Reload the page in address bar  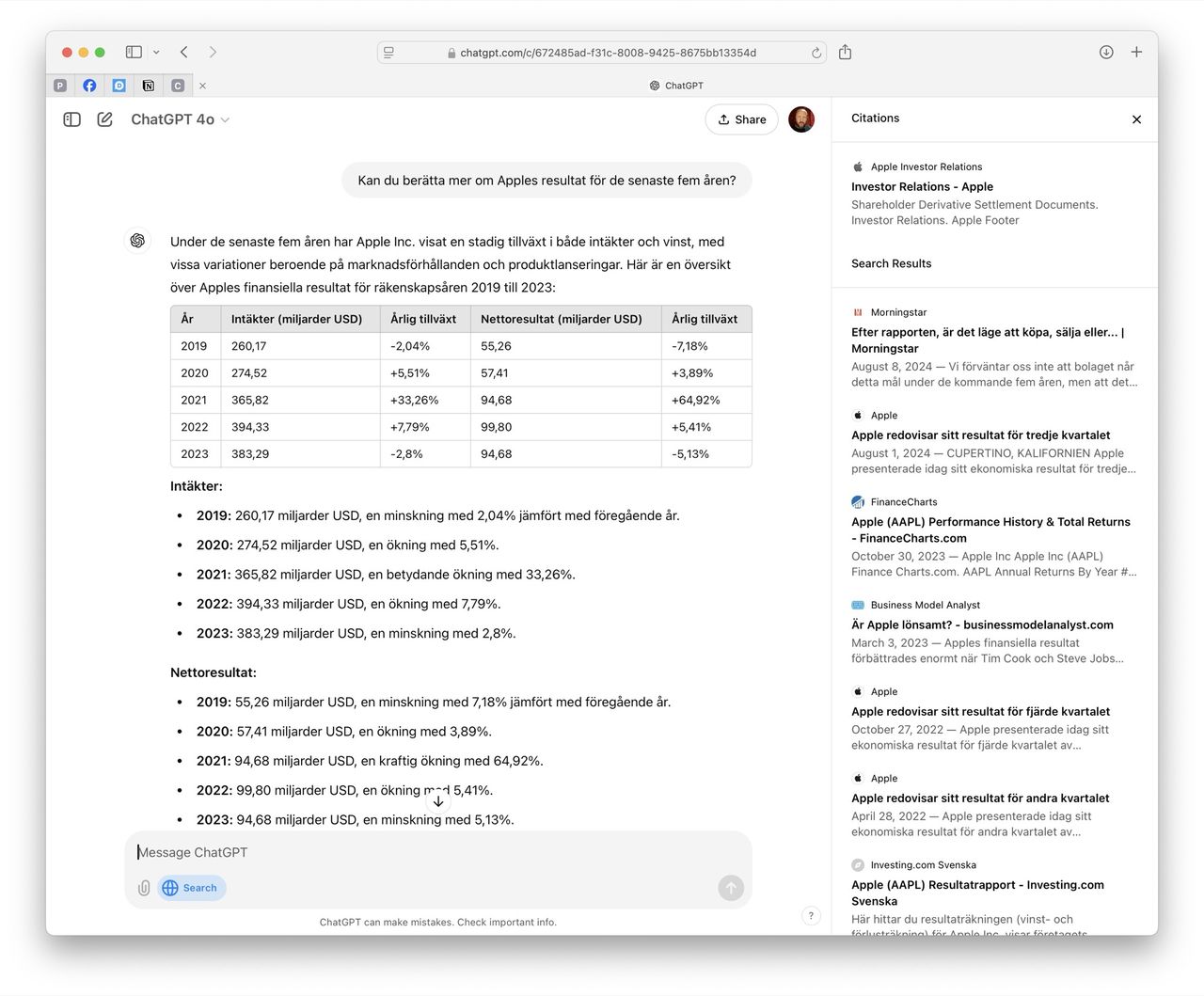(x=816, y=53)
